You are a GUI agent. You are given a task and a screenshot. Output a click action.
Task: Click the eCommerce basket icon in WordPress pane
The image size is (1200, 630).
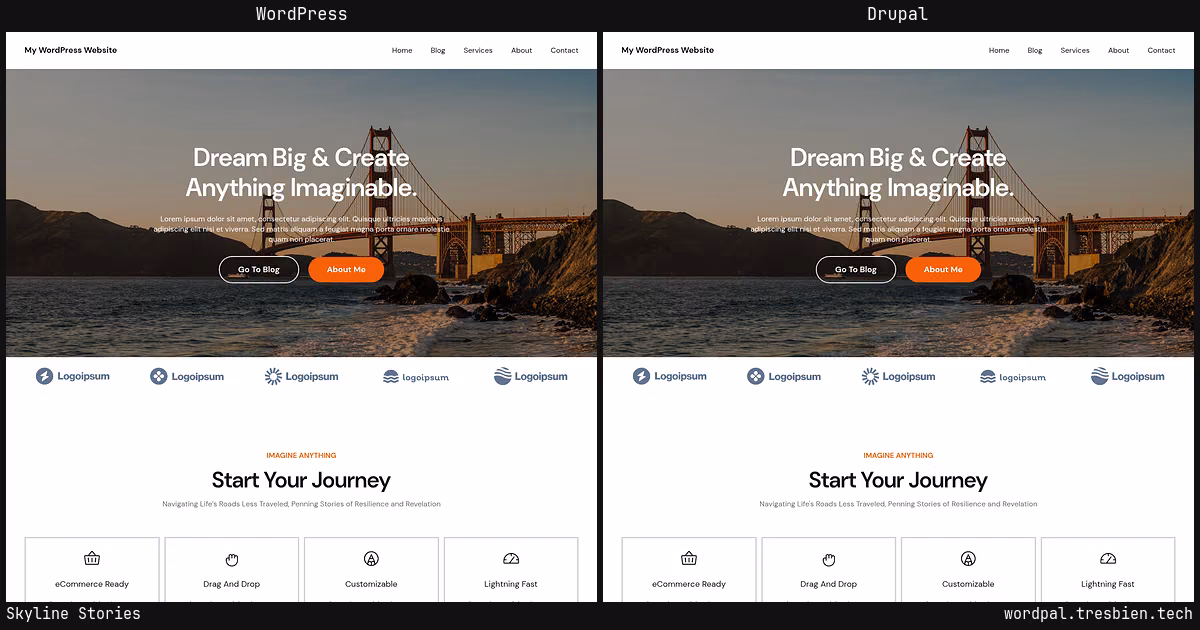92,558
